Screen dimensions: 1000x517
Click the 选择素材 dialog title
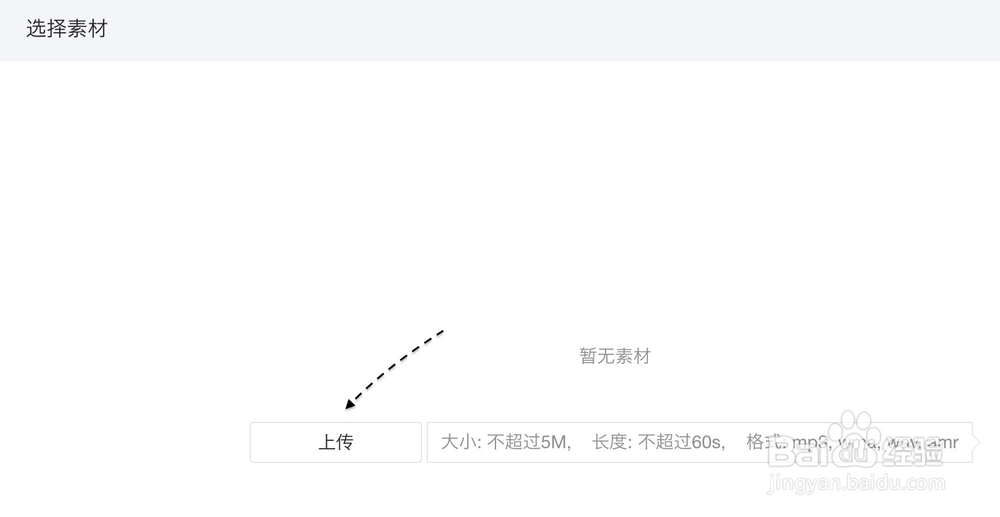tap(67, 29)
